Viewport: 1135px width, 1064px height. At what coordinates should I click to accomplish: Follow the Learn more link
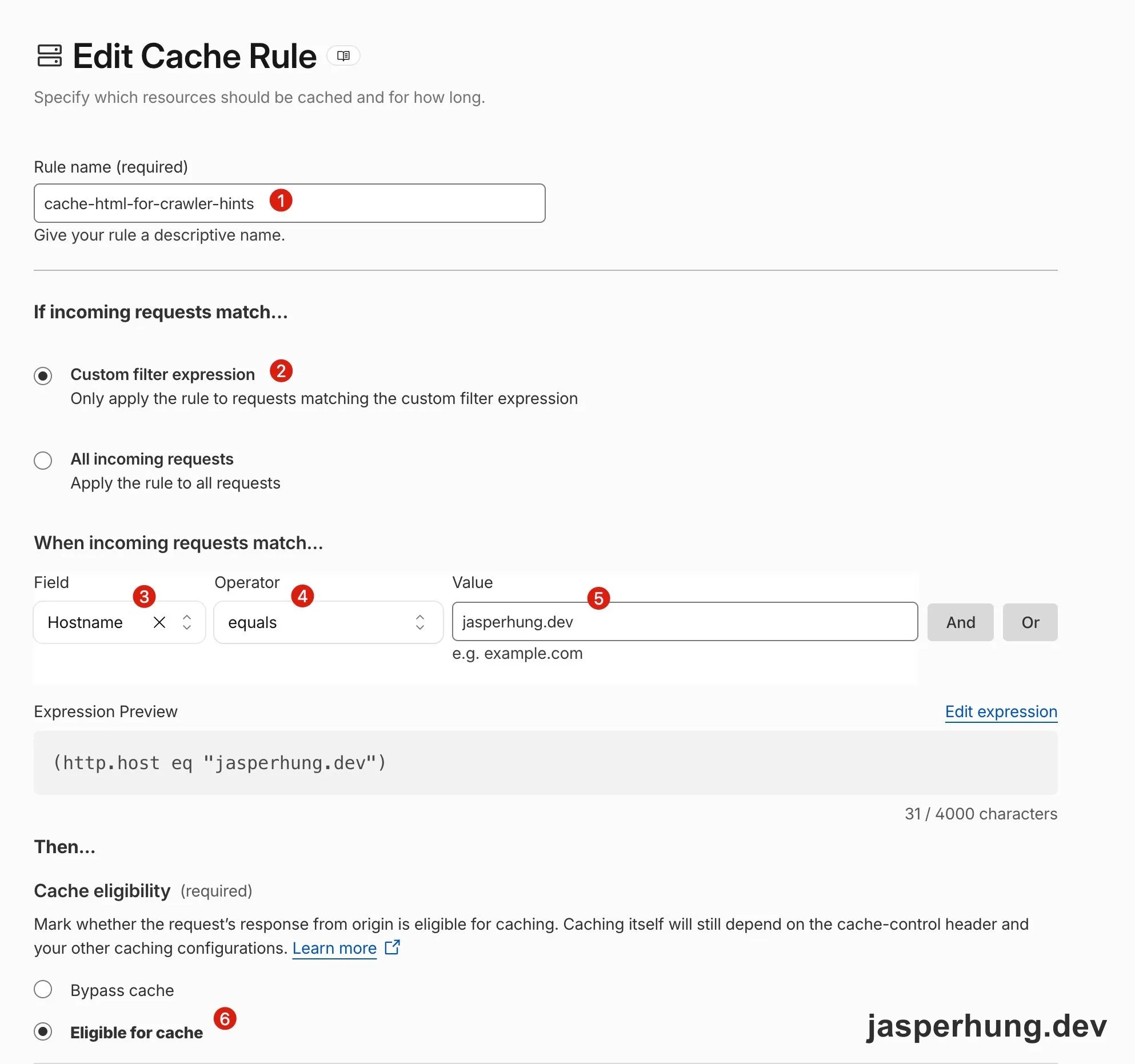click(x=334, y=948)
